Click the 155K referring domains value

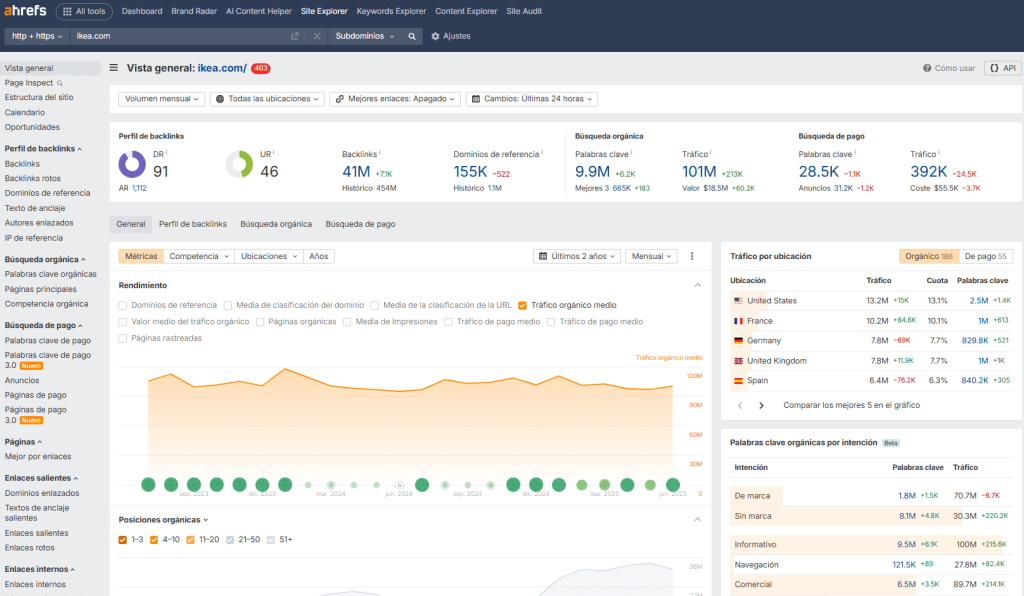470,172
